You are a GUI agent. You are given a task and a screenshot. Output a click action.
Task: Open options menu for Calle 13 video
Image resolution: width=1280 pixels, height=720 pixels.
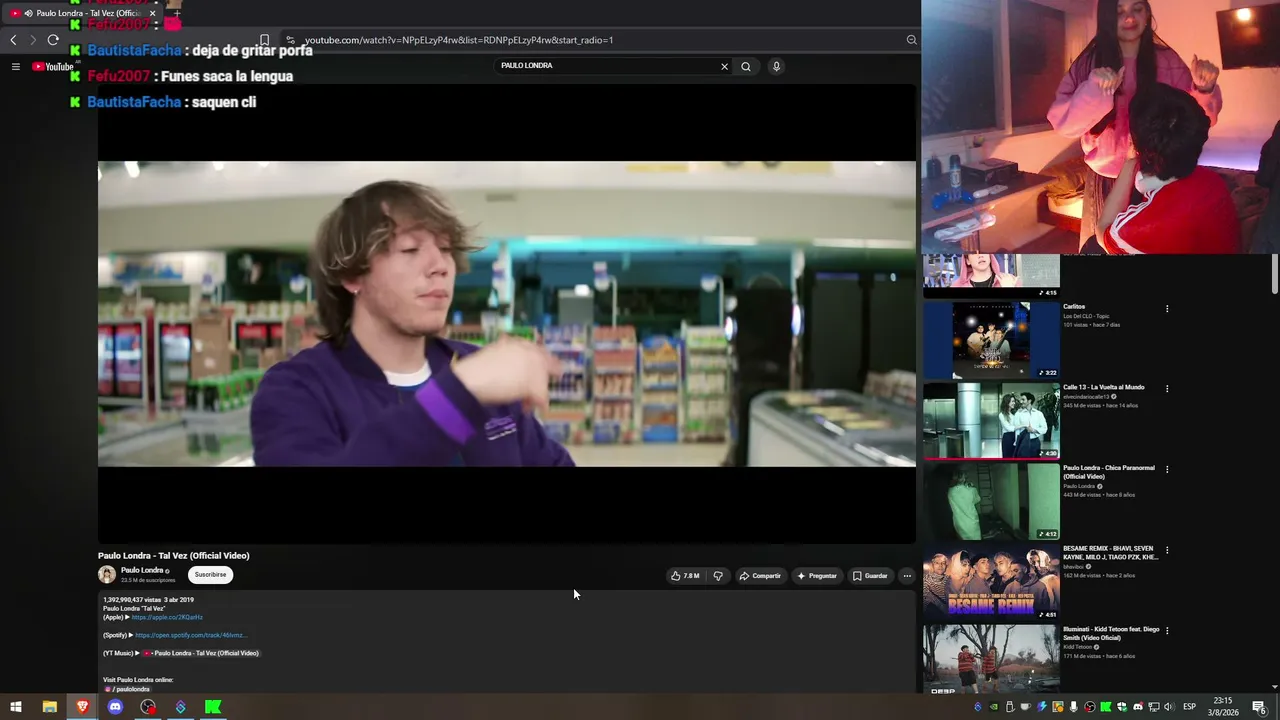(1167, 388)
